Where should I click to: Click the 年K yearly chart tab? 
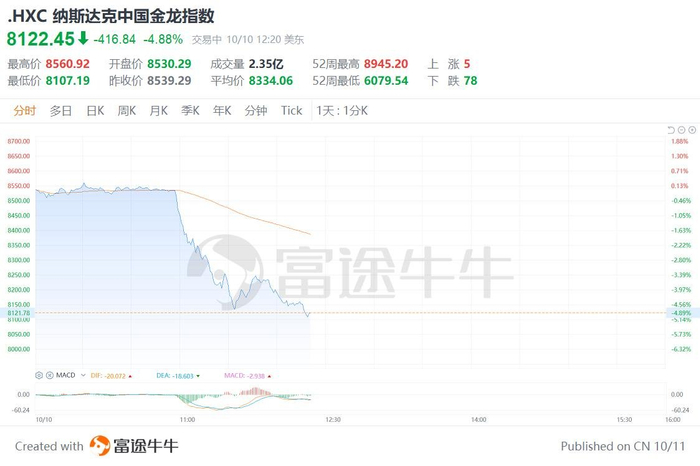(x=221, y=111)
